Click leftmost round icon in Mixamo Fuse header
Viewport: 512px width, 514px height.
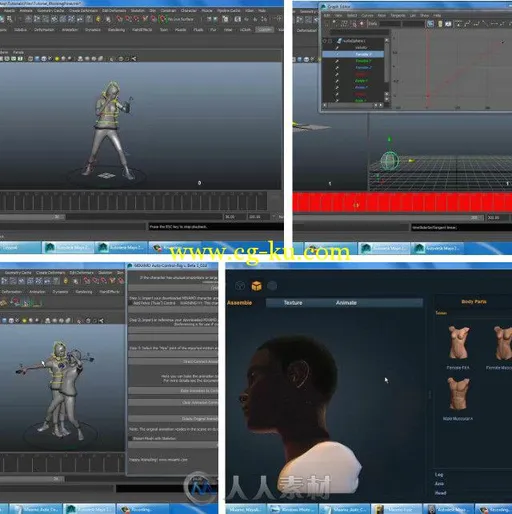240,286
